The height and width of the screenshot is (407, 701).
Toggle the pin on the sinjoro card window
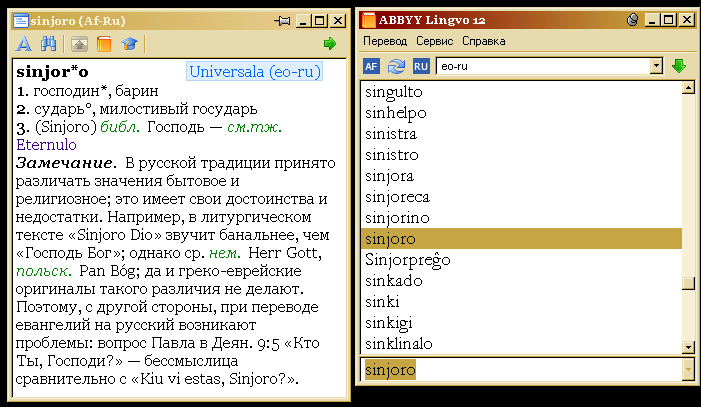tap(283, 19)
